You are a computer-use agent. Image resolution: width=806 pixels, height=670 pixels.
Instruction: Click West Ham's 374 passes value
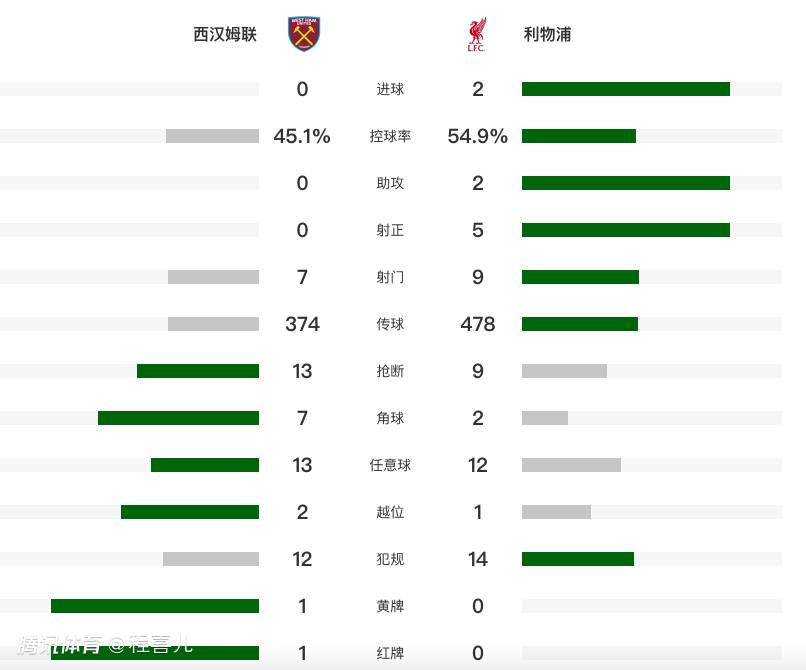[302, 324]
